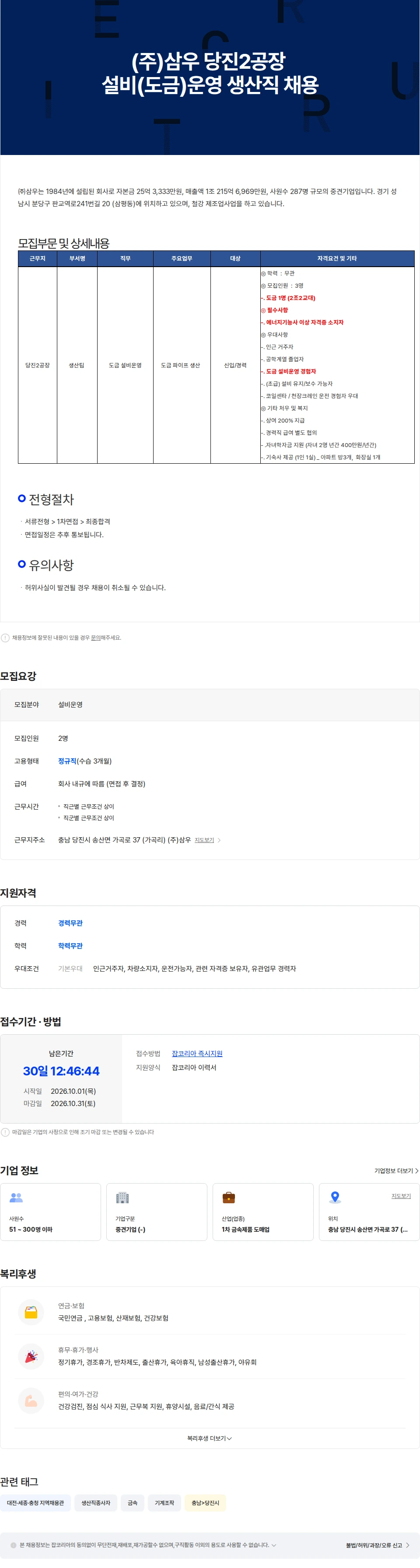The width and height of the screenshot is (420, 1568).
Task: Click the 마감일 2026.10.31(토) text
Action: (x=59, y=1103)
